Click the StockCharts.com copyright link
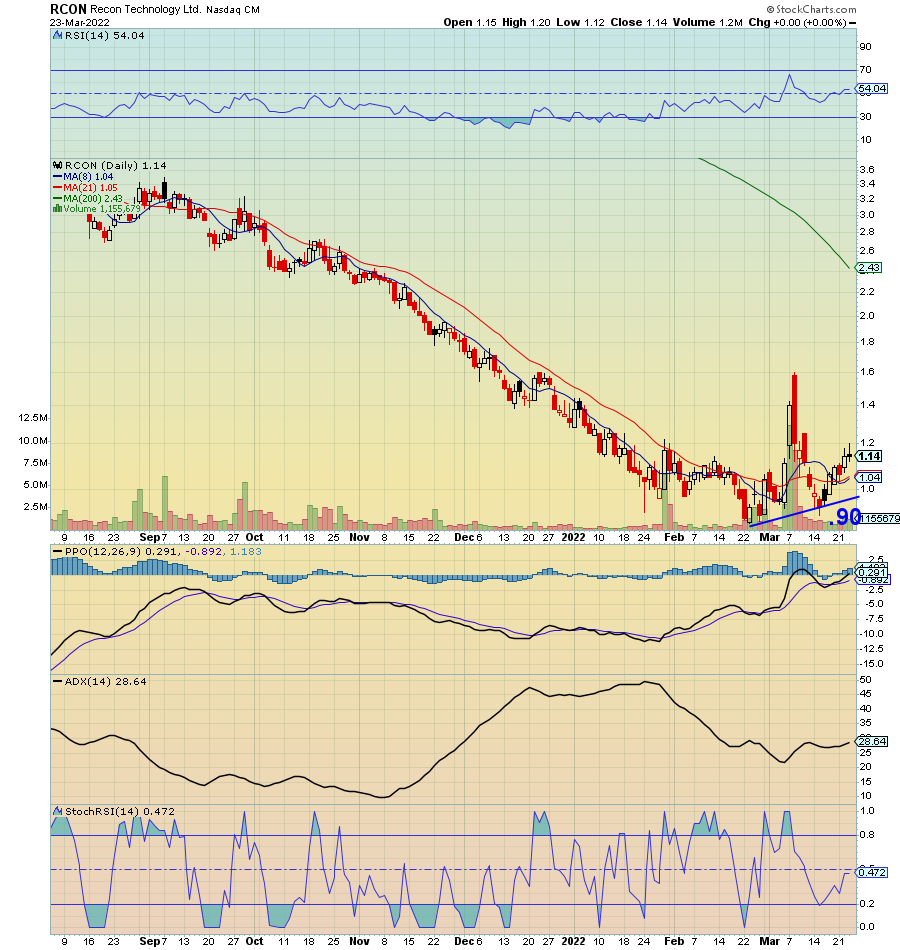Image resolution: width=900 pixels, height=950 pixels. click(812, 9)
